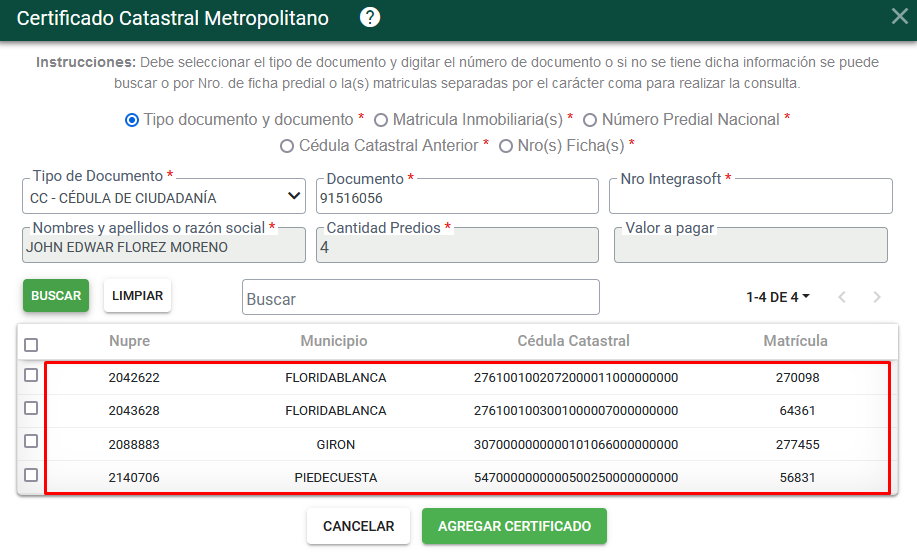
Task: Click the Buscar table filter field
Action: click(x=421, y=297)
